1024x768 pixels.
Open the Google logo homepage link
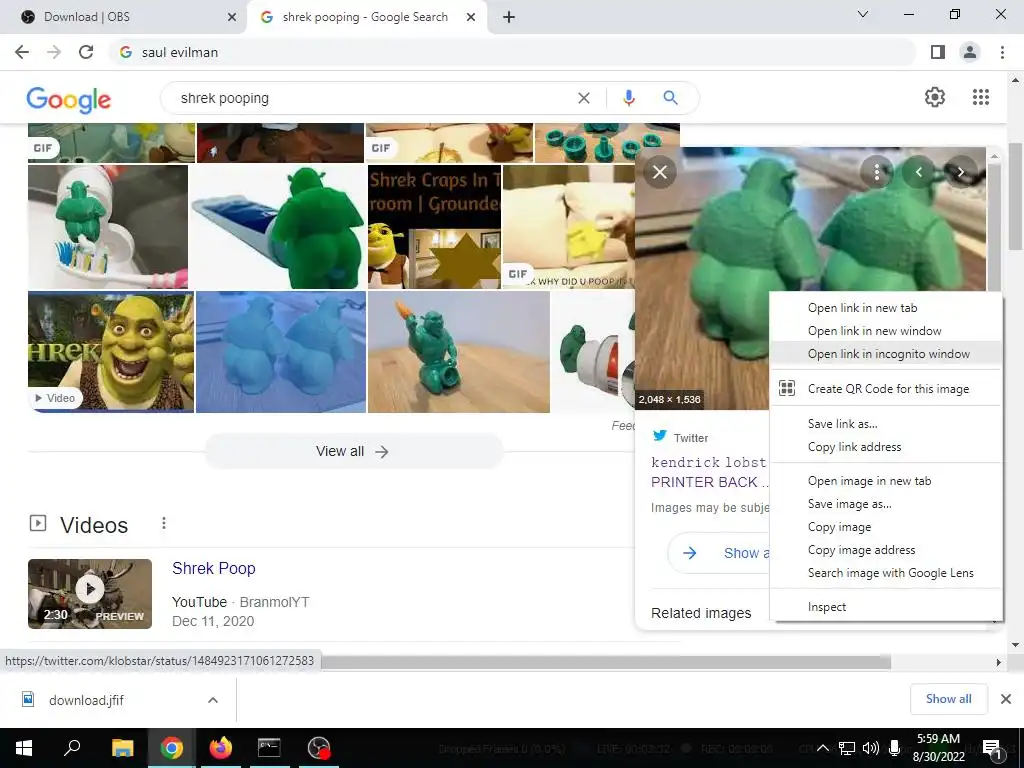coord(69,99)
